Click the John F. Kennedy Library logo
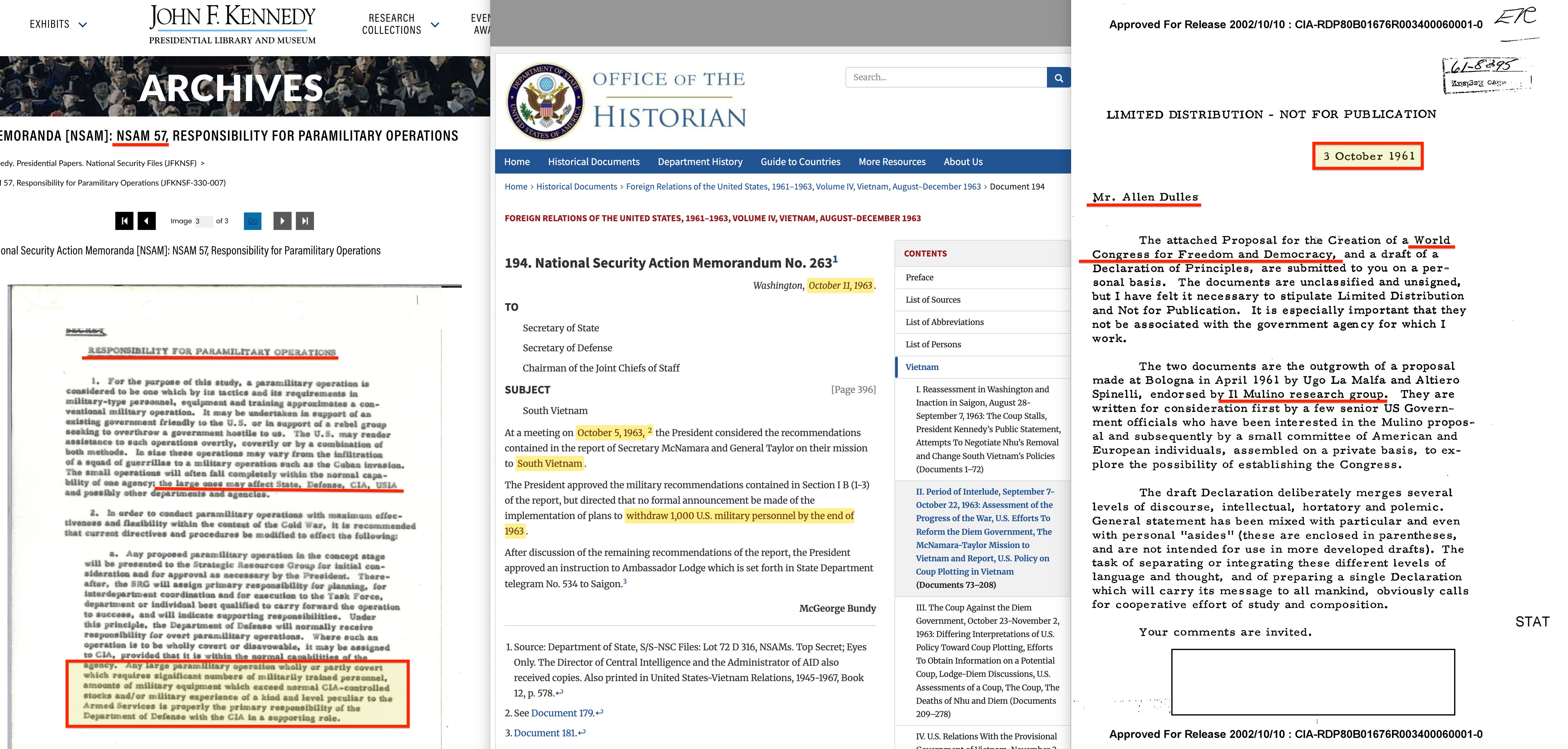The width and height of the screenshot is (1568, 749). tap(232, 24)
